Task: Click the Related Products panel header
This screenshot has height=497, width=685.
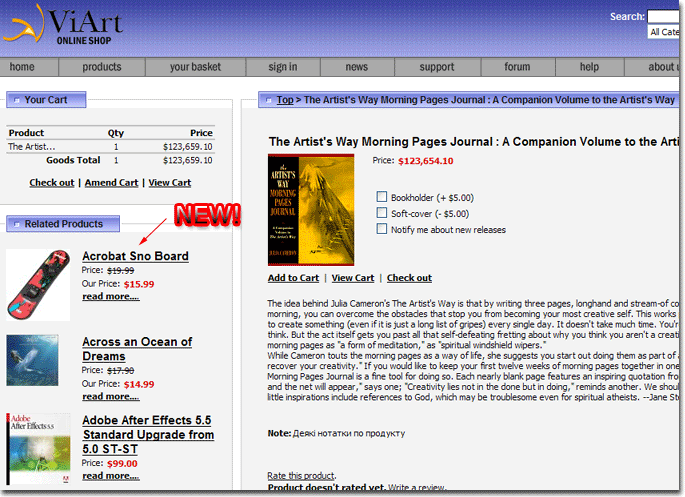Action: click(63, 224)
